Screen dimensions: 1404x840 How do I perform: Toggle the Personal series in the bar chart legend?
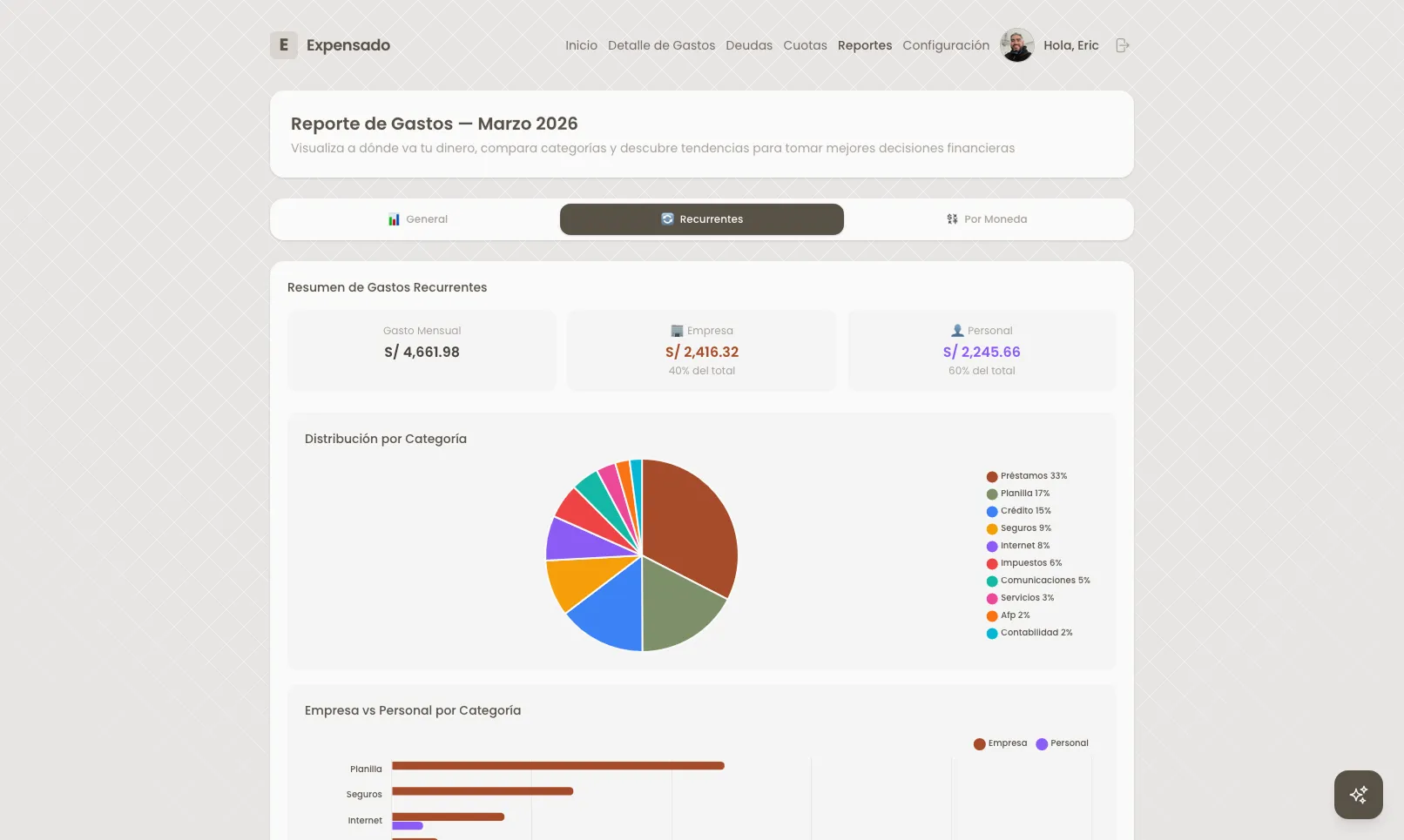click(1062, 743)
